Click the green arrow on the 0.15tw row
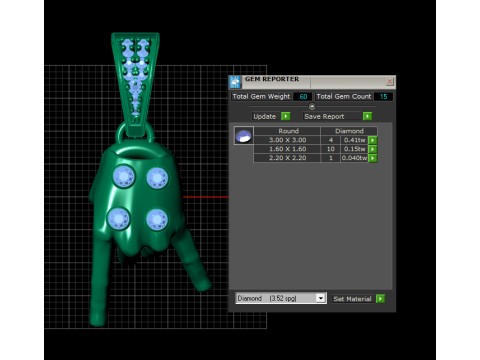The height and width of the screenshot is (360, 480). (373, 149)
